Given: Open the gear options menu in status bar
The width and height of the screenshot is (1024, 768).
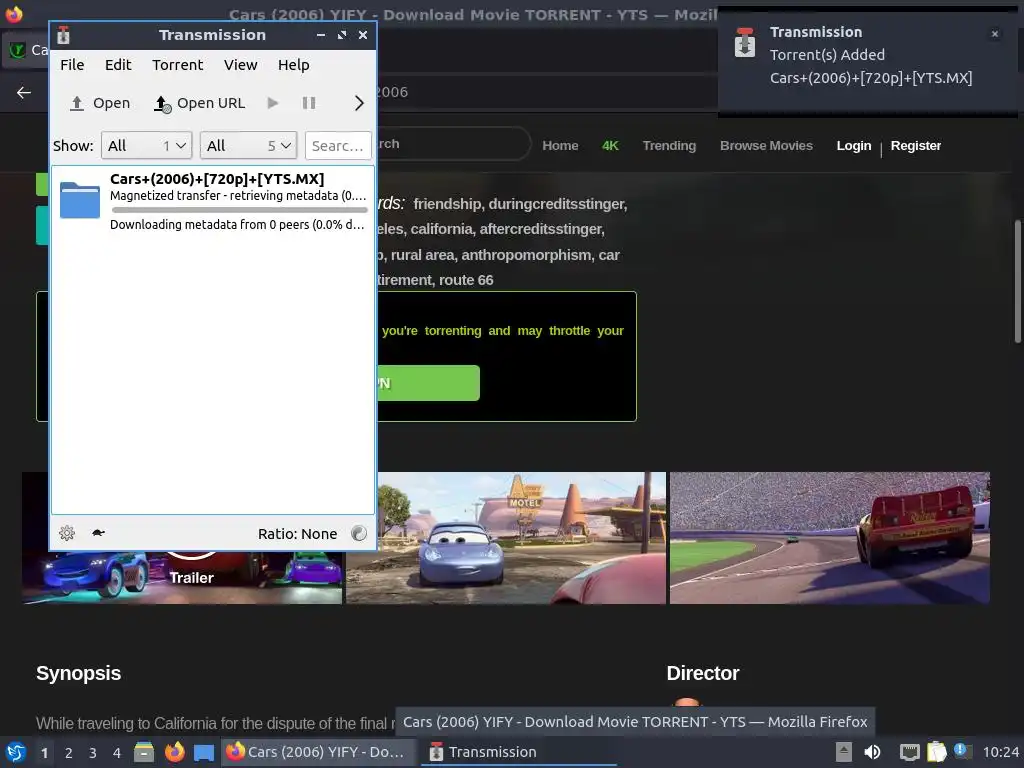Looking at the screenshot, I should pos(67,533).
